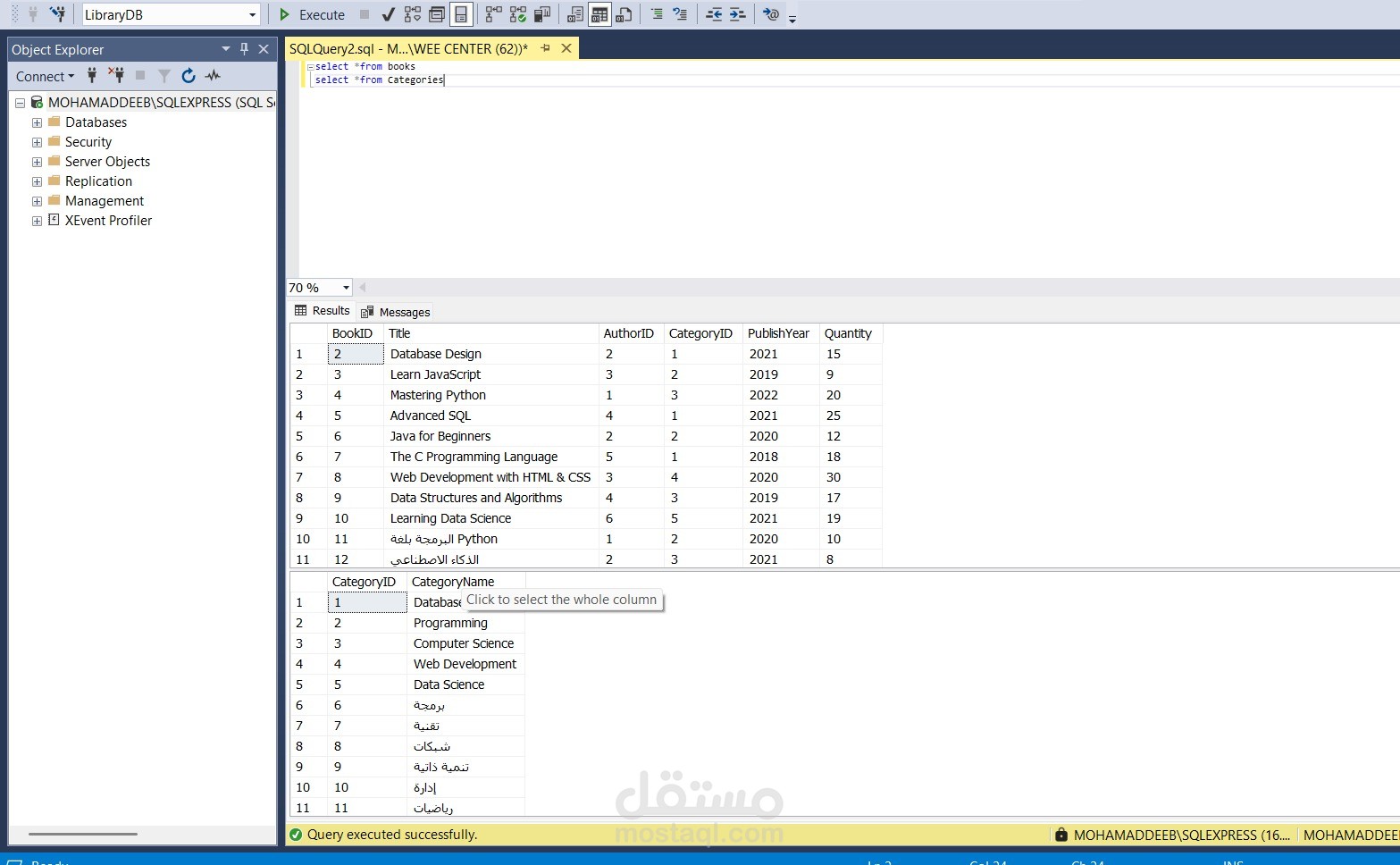The image size is (1400, 865).
Task: Toggle auto-hide pin on Object Explorer
Action: click(x=244, y=49)
